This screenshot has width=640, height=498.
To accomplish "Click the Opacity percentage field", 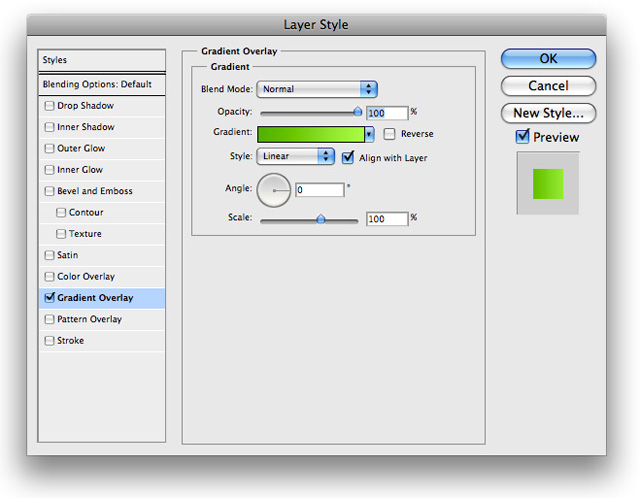I will [387, 113].
